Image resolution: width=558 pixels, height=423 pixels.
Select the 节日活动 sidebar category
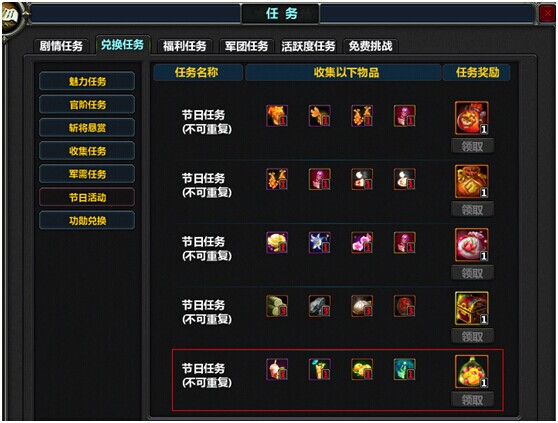pos(87,197)
